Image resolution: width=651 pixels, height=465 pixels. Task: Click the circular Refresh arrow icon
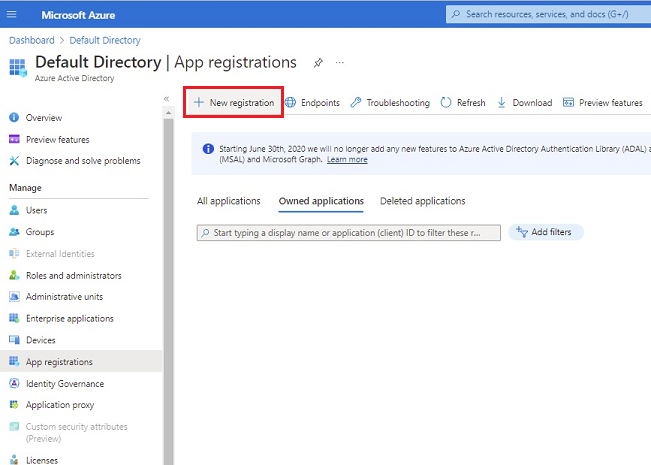pyautogui.click(x=445, y=102)
